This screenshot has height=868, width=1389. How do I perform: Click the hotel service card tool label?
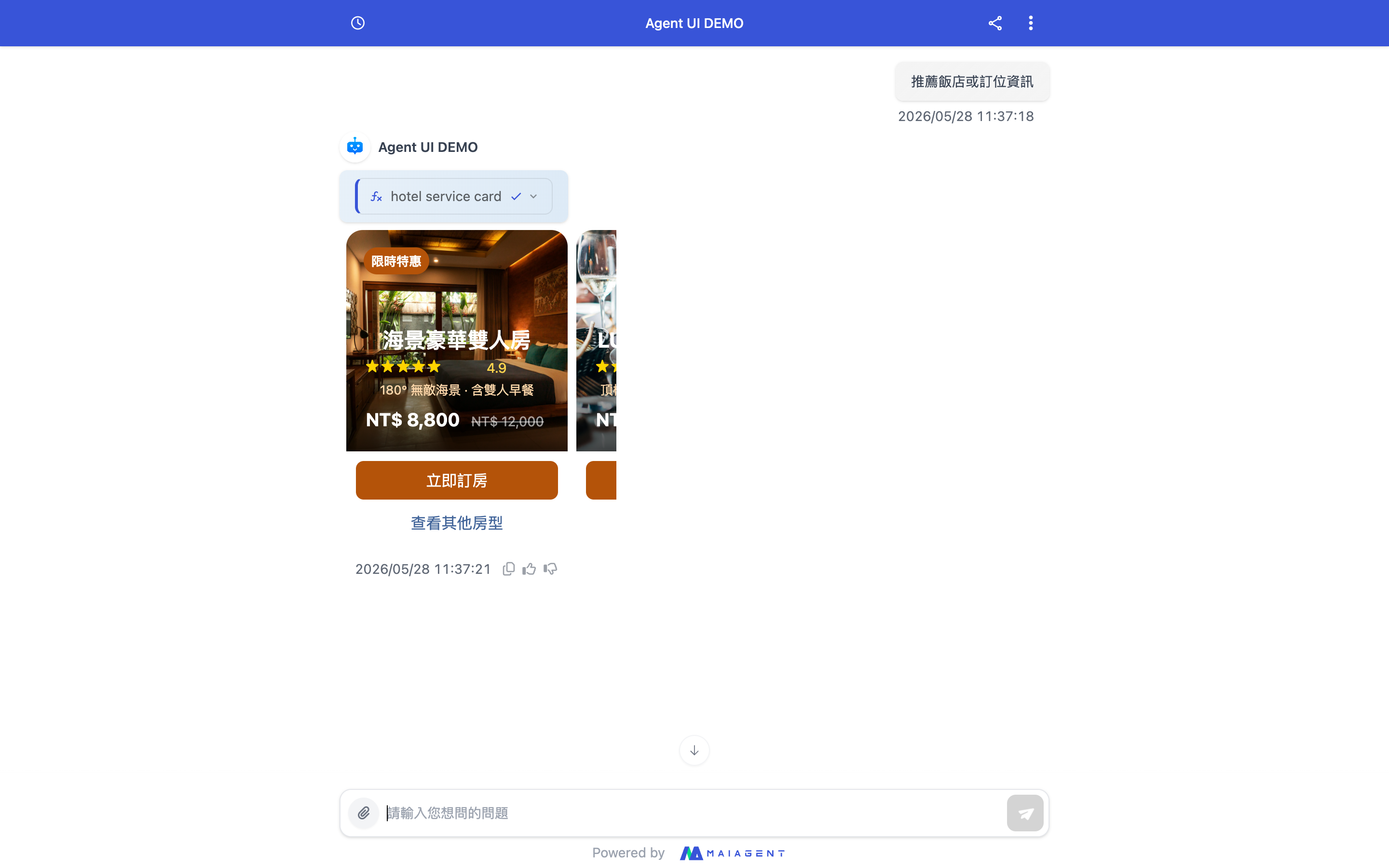tap(446, 197)
